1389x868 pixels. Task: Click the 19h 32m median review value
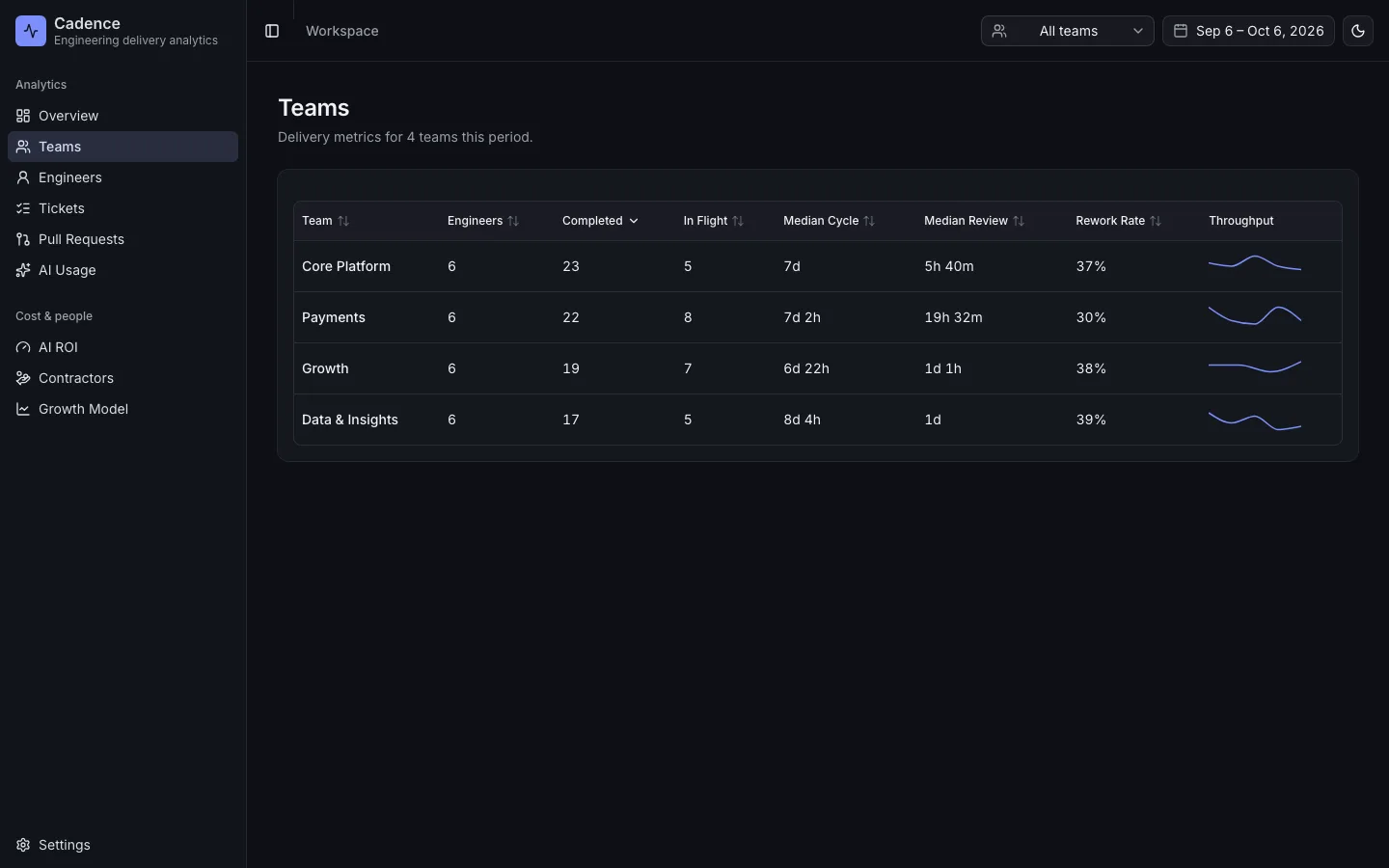click(953, 317)
